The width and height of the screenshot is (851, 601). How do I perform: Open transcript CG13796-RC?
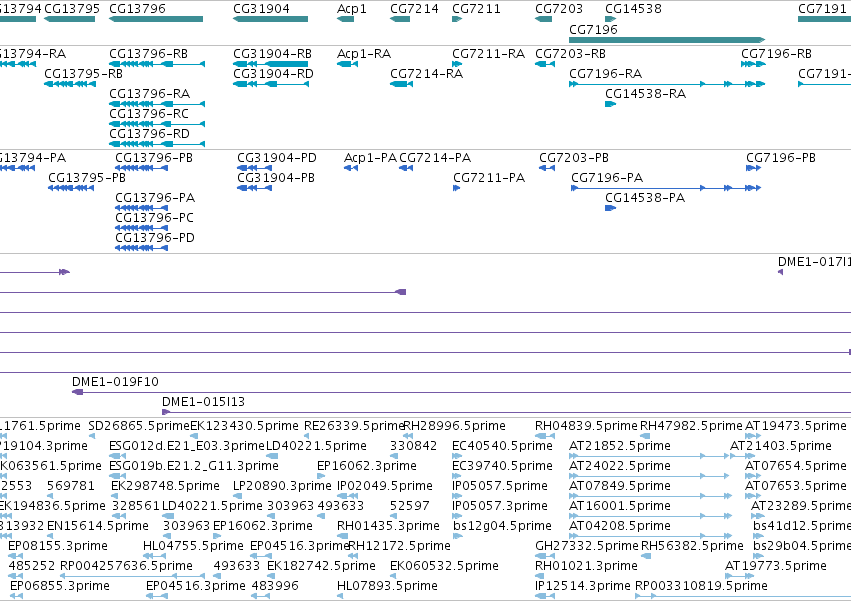157,124
